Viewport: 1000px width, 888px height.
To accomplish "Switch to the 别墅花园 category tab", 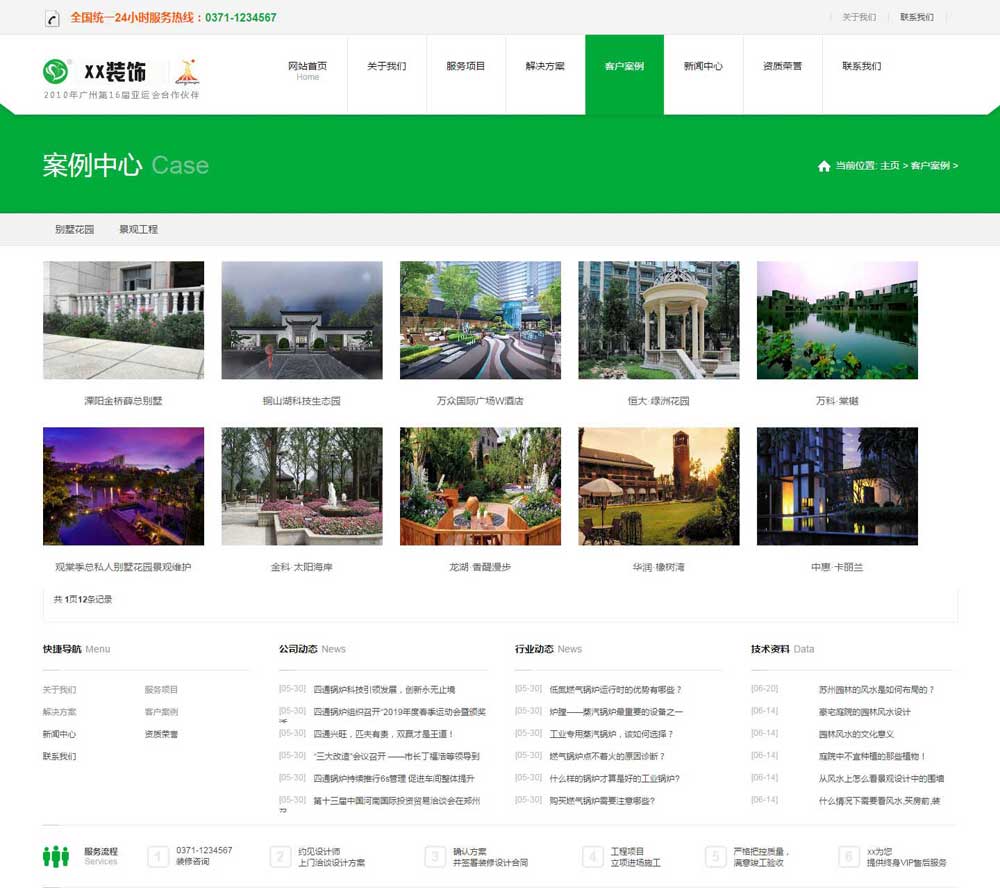I will click(75, 230).
